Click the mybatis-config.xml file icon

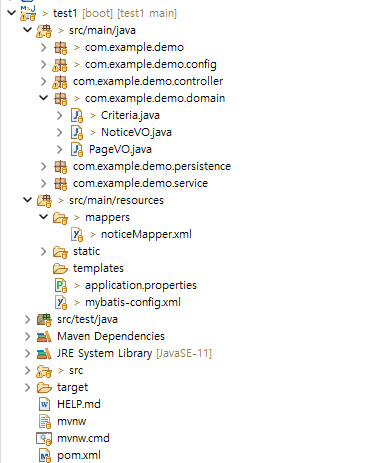pos(61,303)
